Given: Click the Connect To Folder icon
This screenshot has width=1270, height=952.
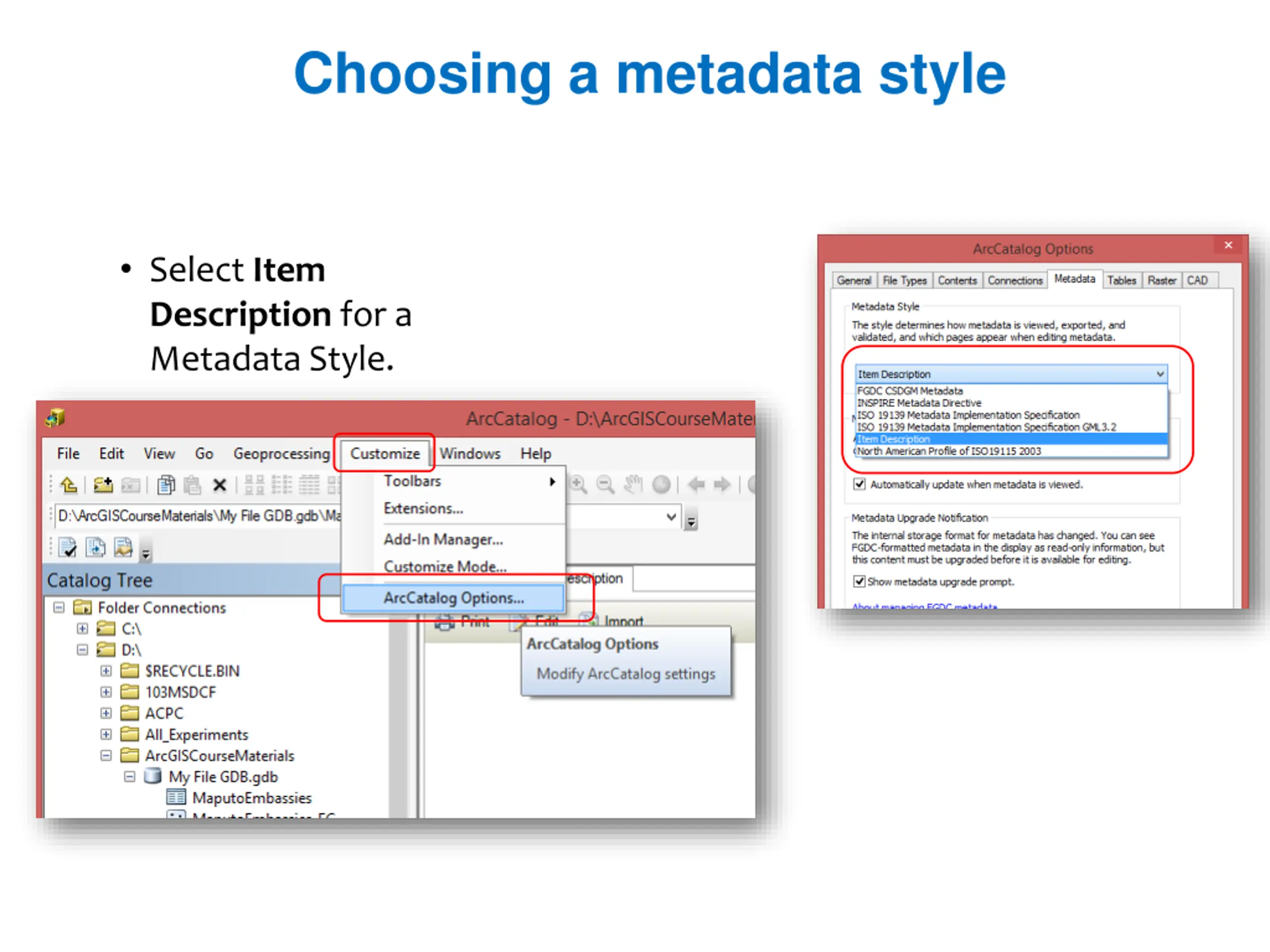Looking at the screenshot, I should coord(103,485).
